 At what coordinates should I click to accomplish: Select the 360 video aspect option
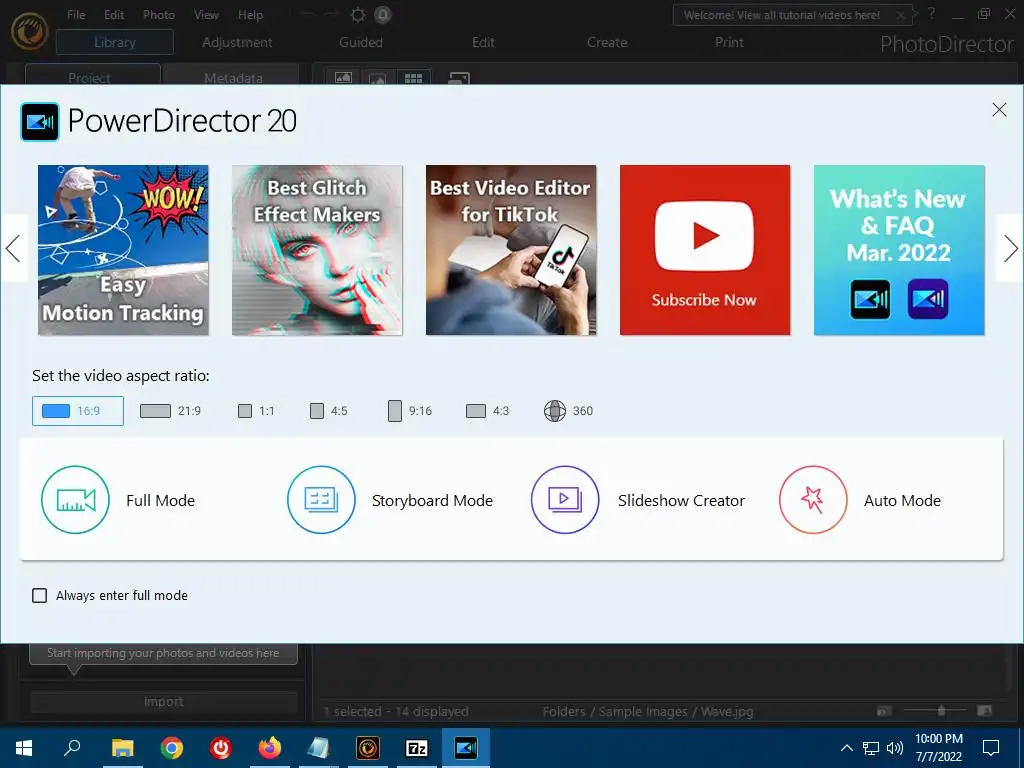[x=568, y=411]
